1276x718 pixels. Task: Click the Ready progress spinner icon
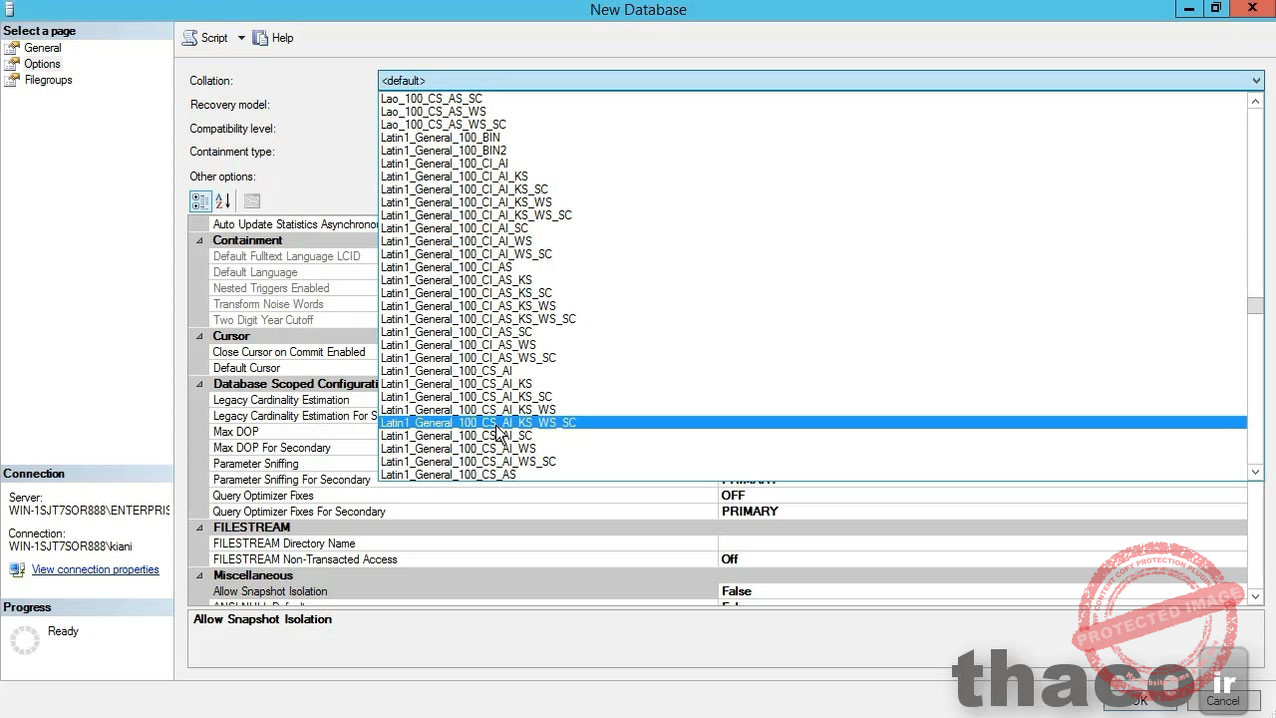coord(27,637)
